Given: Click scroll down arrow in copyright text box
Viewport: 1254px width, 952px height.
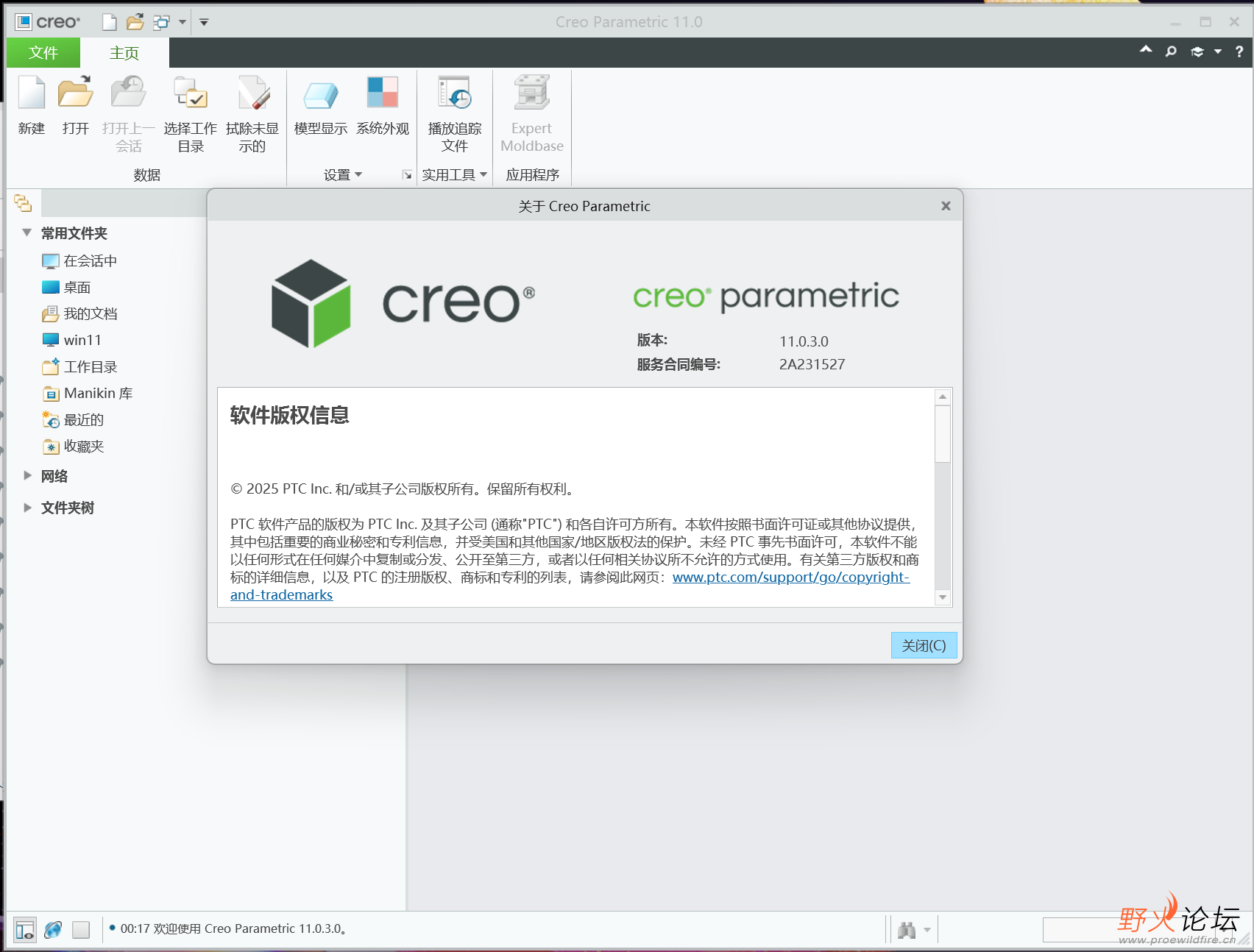Looking at the screenshot, I should coord(942,597).
